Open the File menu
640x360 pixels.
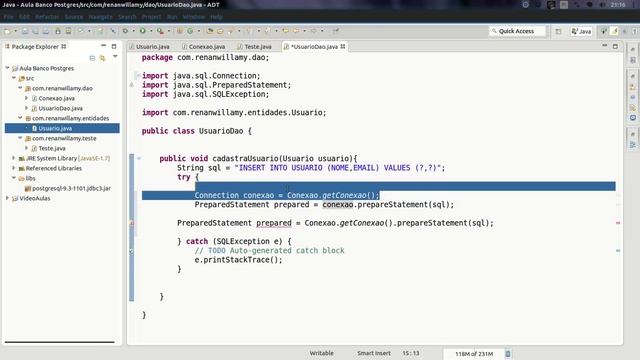[x=9, y=17]
